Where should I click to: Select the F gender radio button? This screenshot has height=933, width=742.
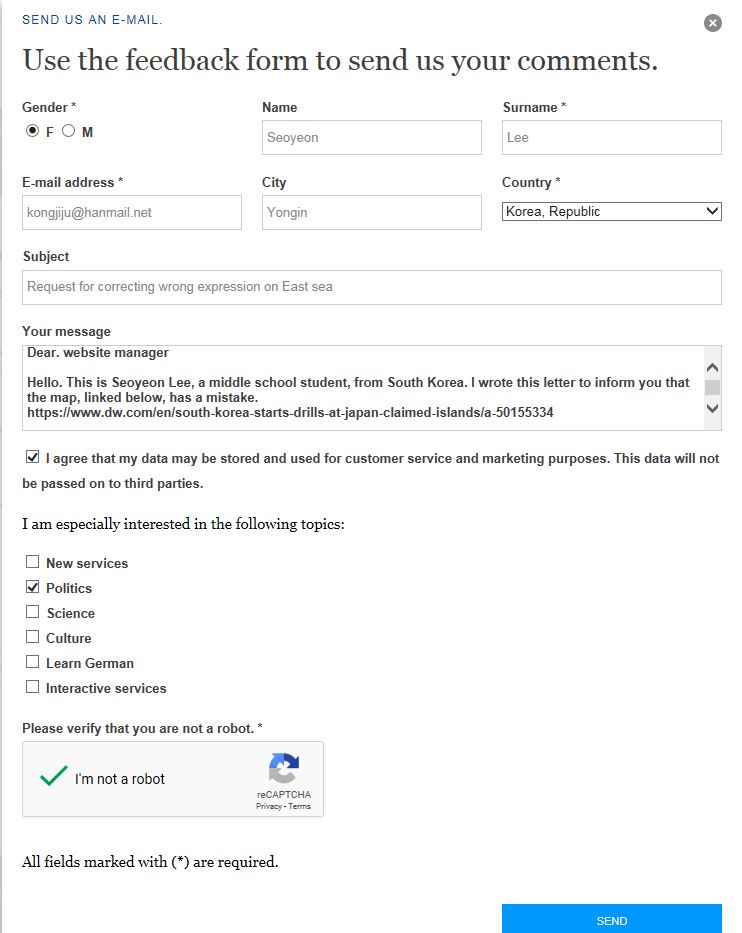coord(32,131)
